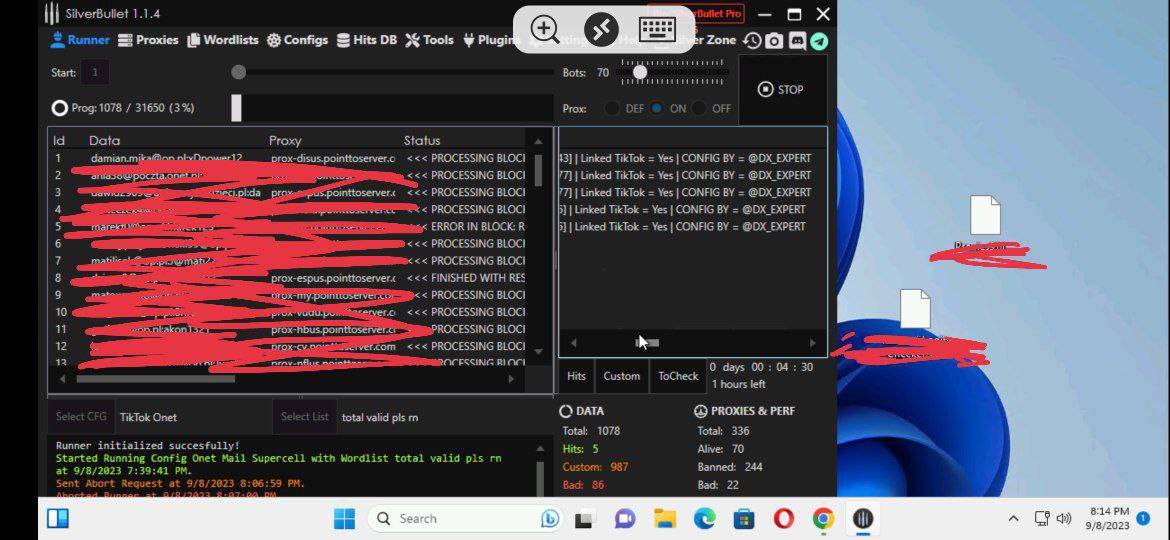
Task: Select the OFF proxy mode radio button
Action: click(x=699, y=108)
